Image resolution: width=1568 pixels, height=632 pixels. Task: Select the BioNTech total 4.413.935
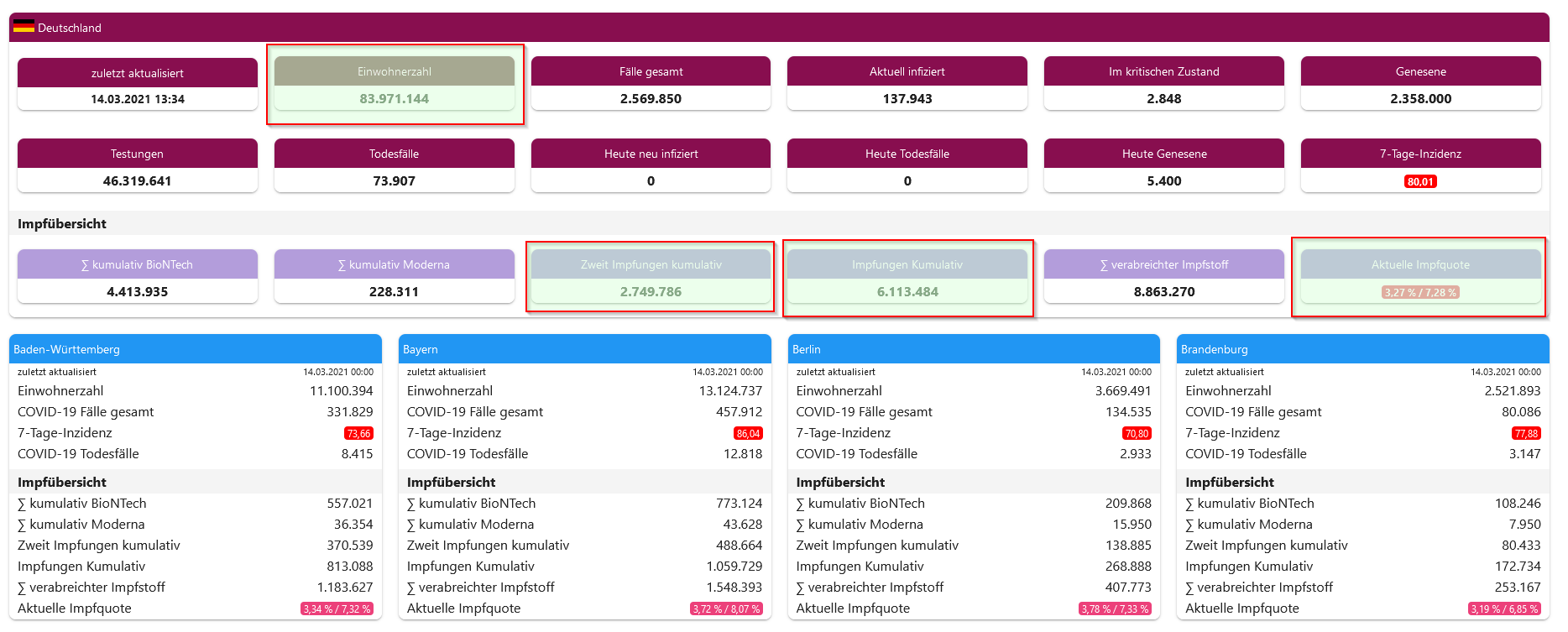point(138,291)
